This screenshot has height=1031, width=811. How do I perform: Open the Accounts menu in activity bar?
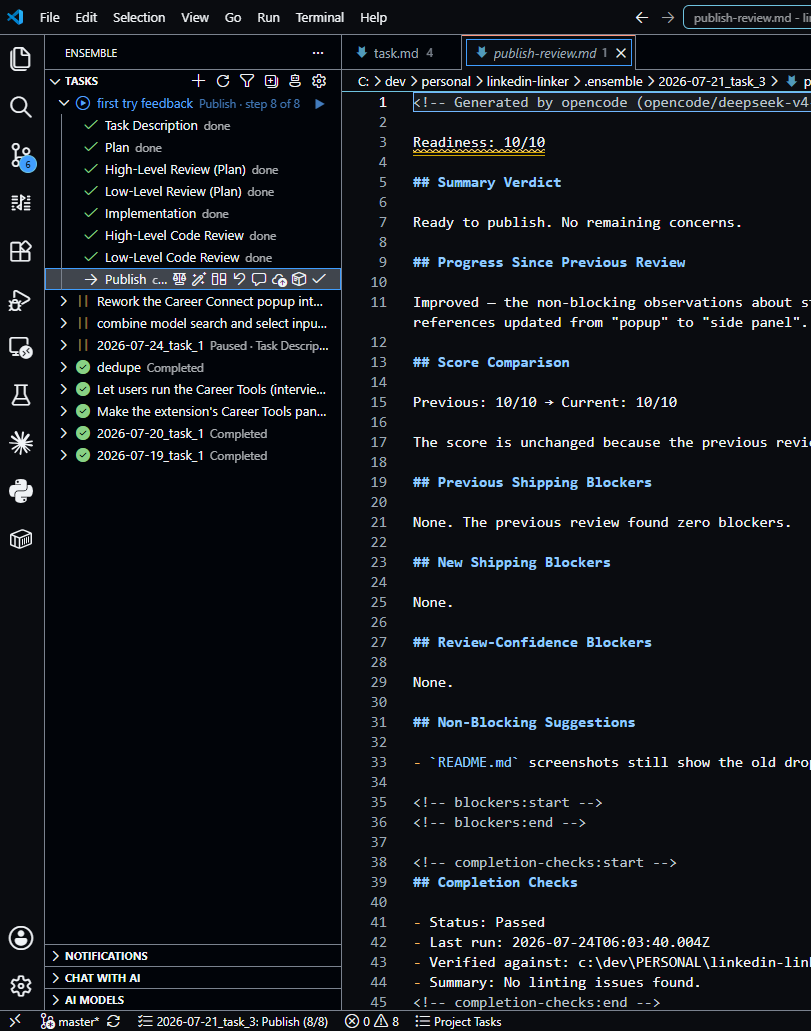pos(21,938)
